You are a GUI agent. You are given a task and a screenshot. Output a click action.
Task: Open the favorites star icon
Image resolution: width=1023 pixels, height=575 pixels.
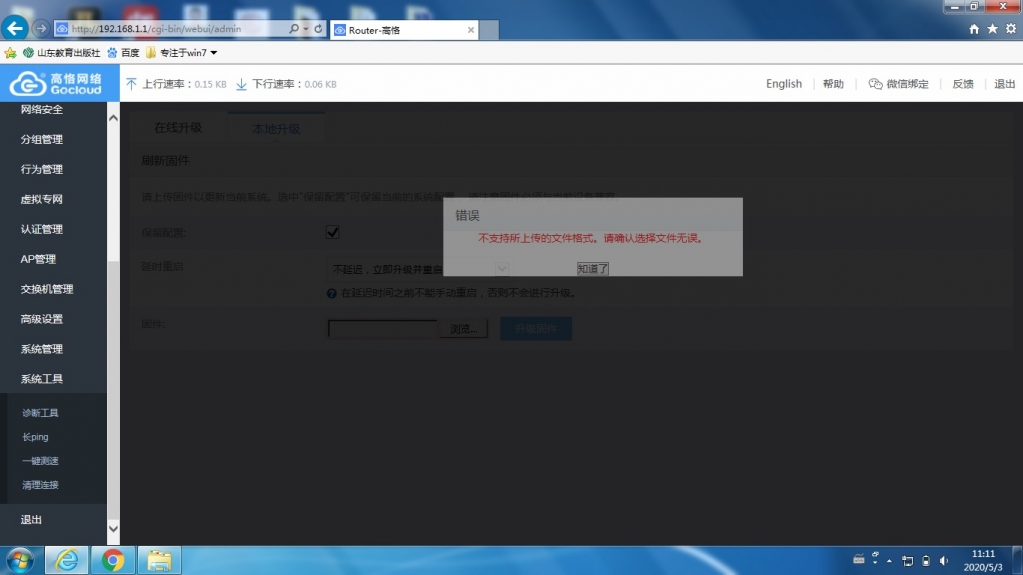coord(992,29)
